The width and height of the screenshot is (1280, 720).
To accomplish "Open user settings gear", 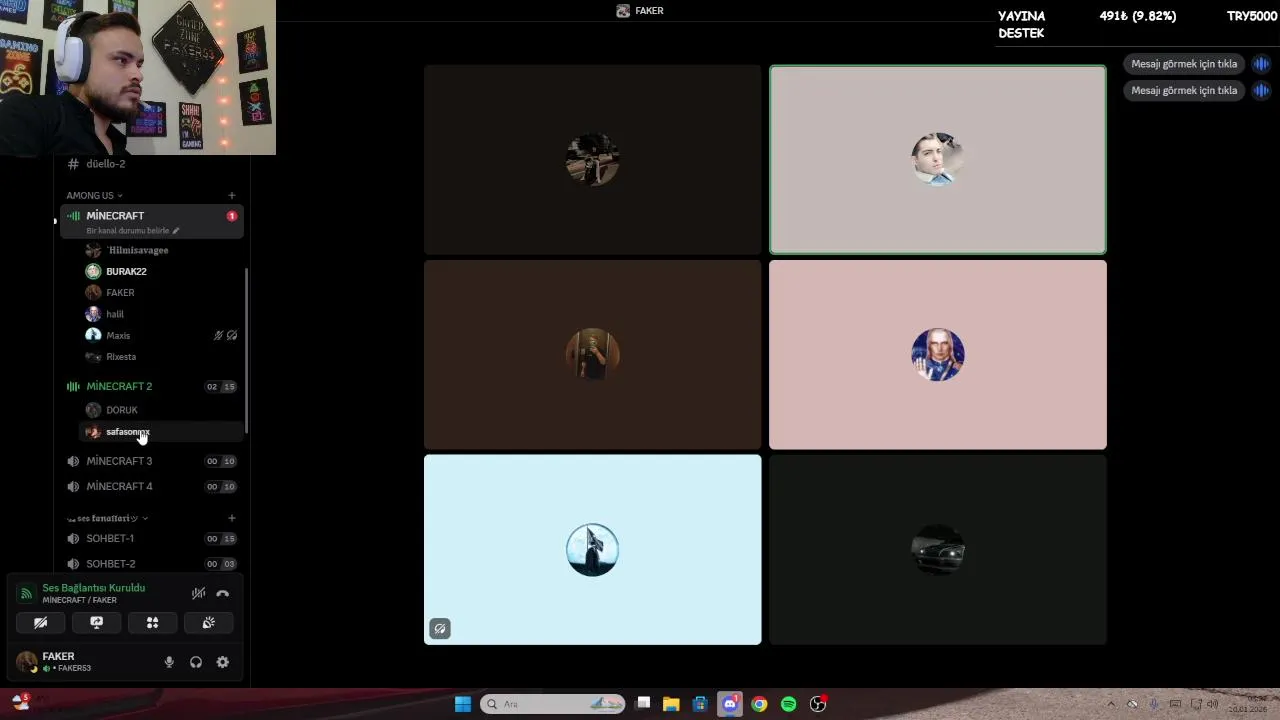I will point(223,662).
